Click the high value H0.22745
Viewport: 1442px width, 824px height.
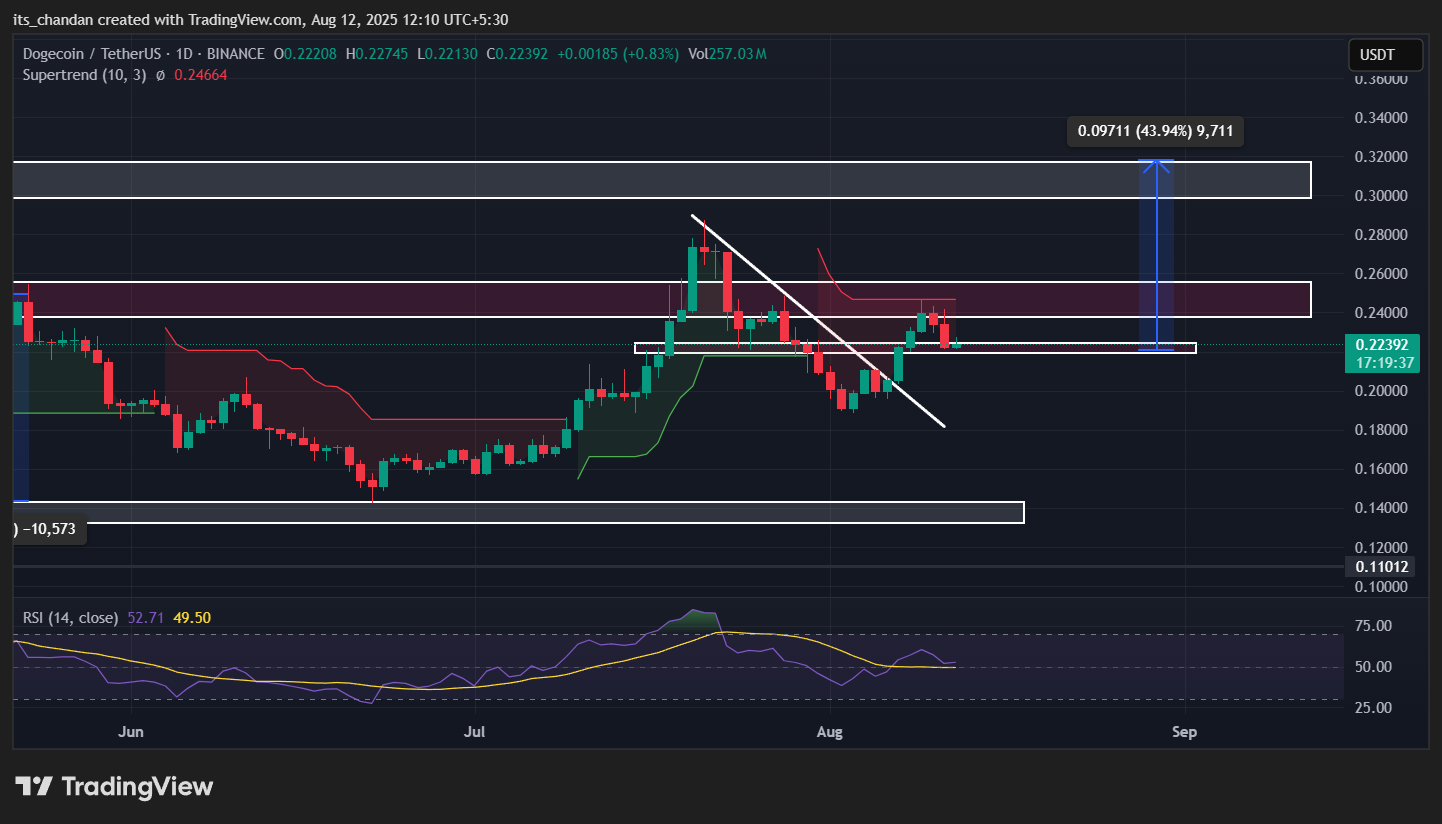tap(377, 54)
